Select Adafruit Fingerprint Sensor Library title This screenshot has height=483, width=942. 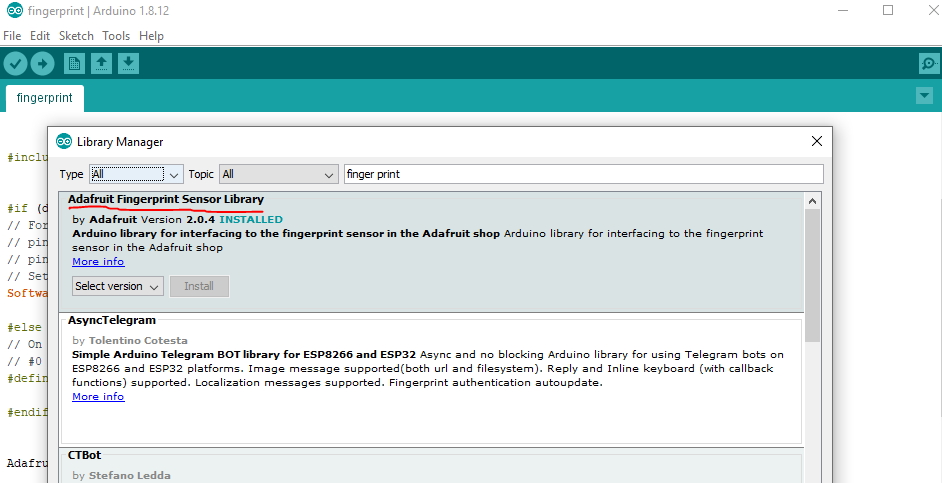(166, 199)
